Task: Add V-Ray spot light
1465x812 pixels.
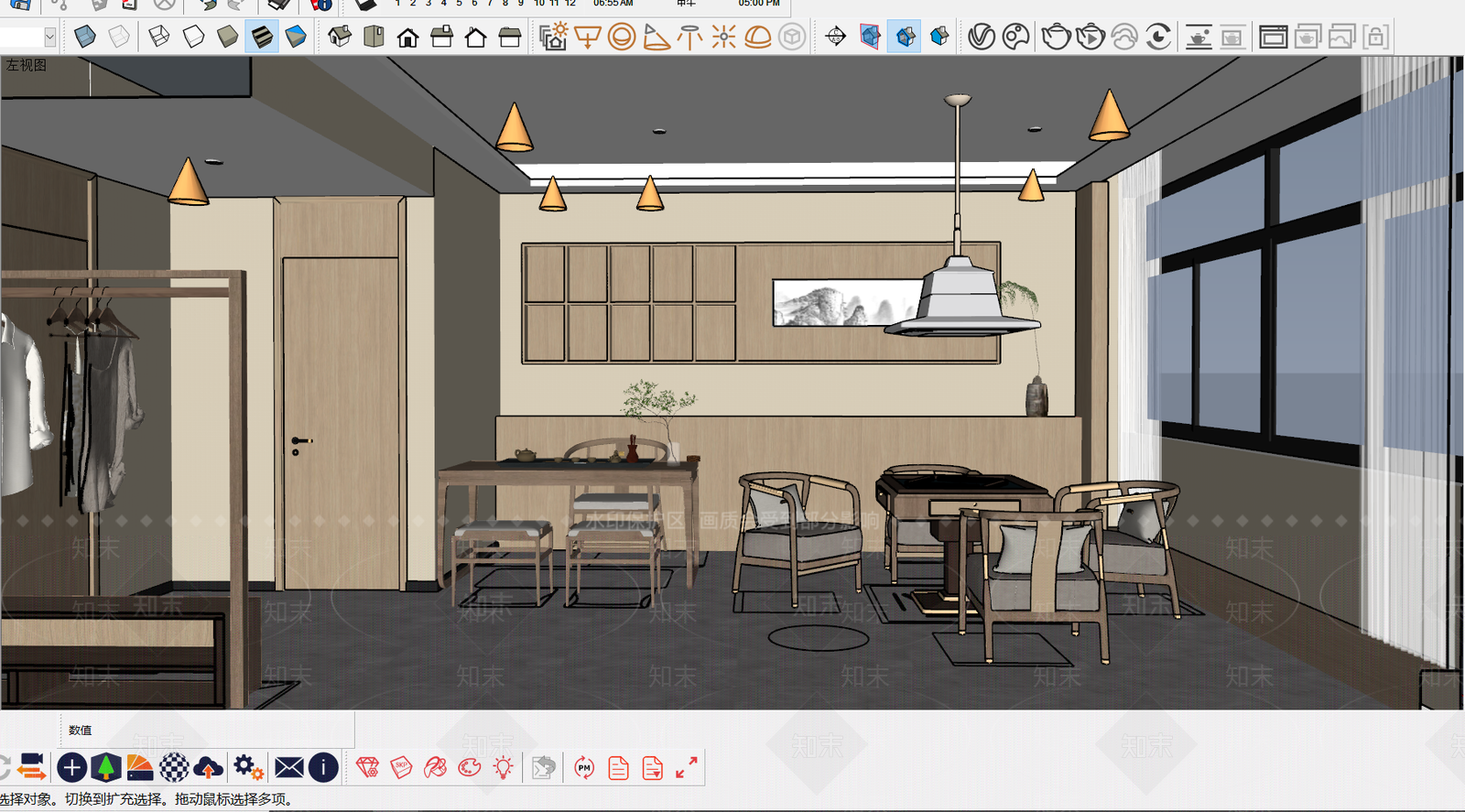Action: [x=657, y=37]
